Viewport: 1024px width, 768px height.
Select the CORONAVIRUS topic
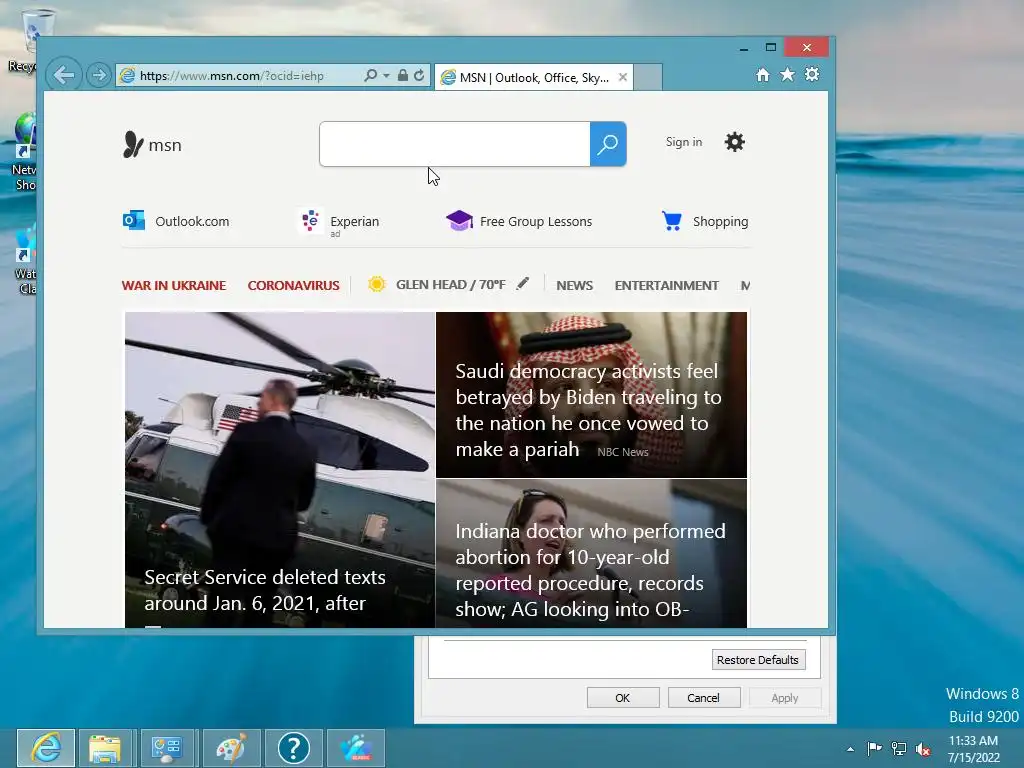(293, 285)
